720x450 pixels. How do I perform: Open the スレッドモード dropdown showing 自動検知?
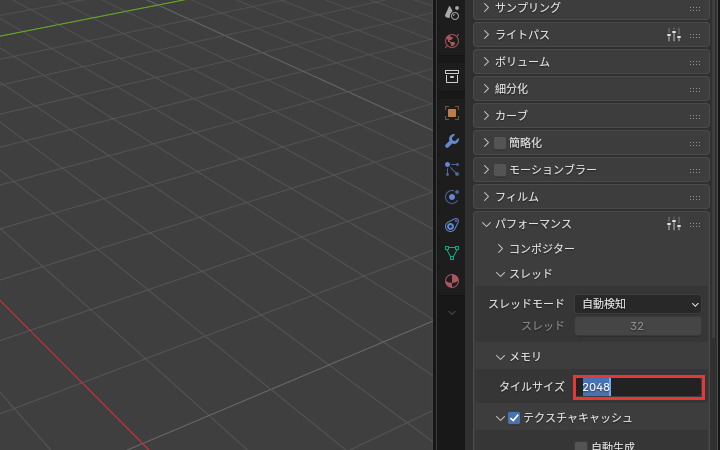click(638, 304)
